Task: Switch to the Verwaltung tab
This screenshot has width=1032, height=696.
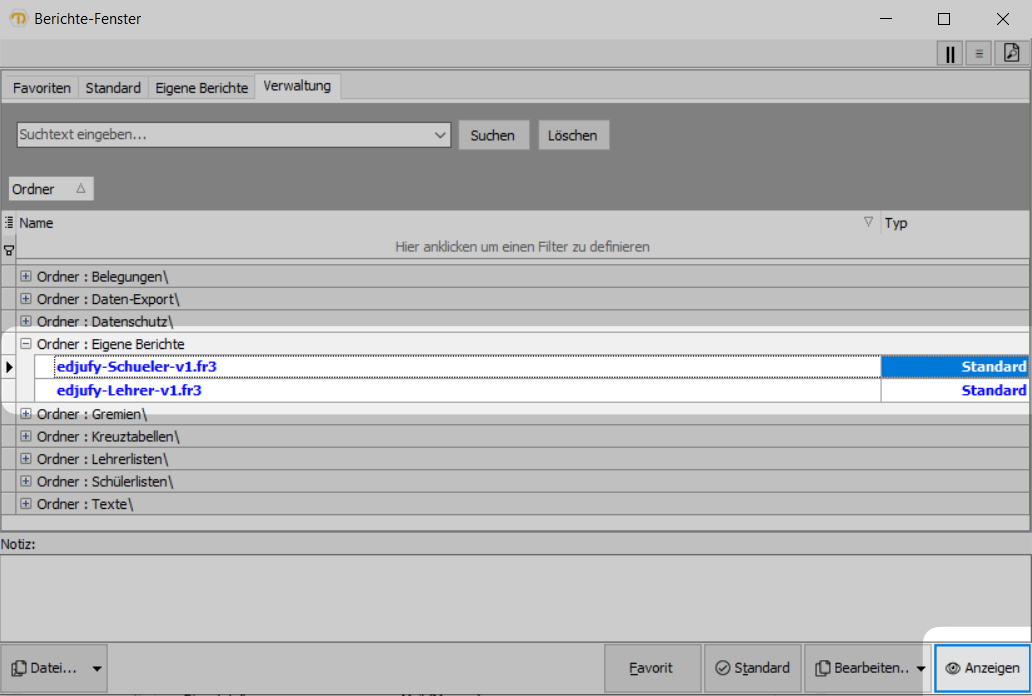Action: click(296, 87)
